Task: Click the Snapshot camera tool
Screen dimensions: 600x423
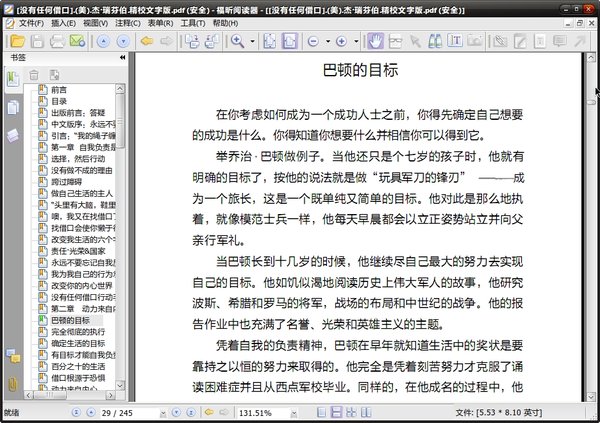Action: [x=475, y=41]
